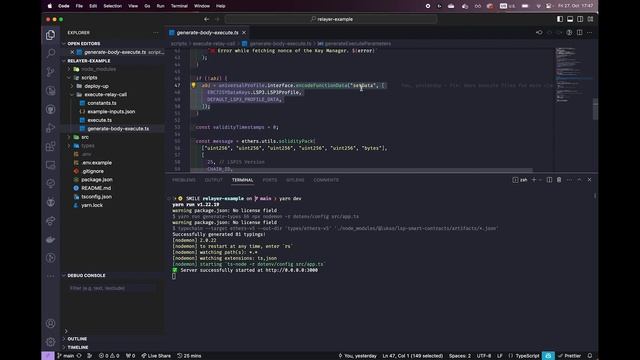The width and height of the screenshot is (640, 360).
Task: Open the launch profile dropdown next to plus
Action: tap(540, 180)
